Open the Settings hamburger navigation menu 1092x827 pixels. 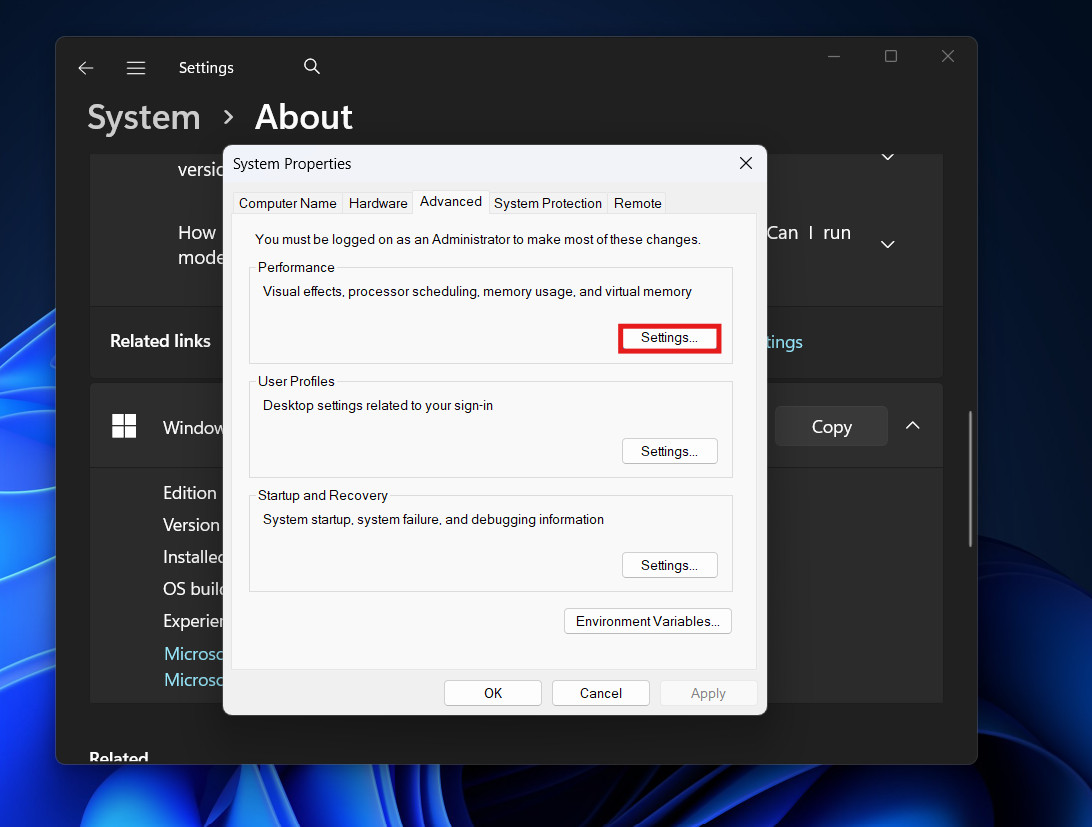136,68
